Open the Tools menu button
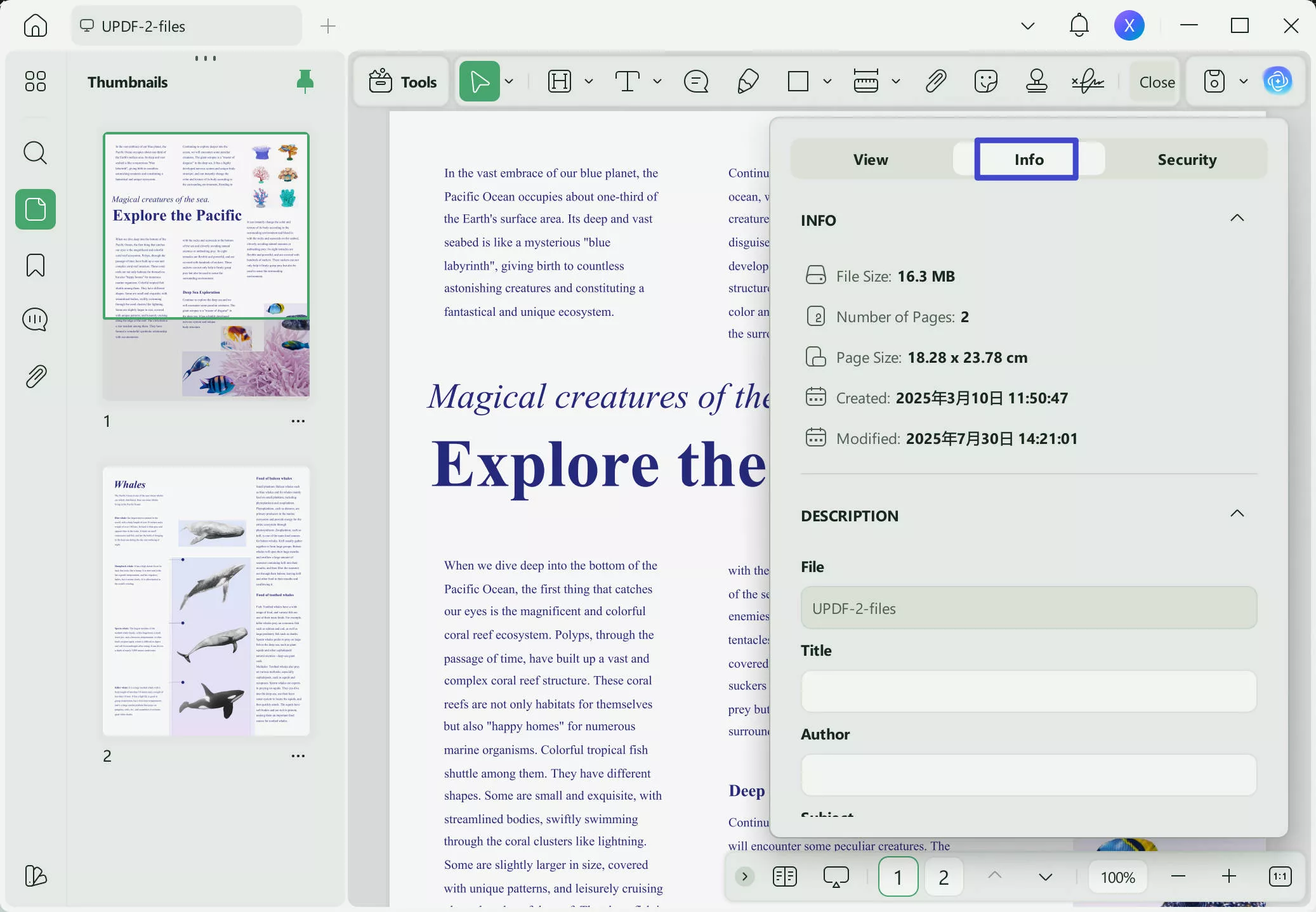The height and width of the screenshot is (912, 1316). (402, 82)
